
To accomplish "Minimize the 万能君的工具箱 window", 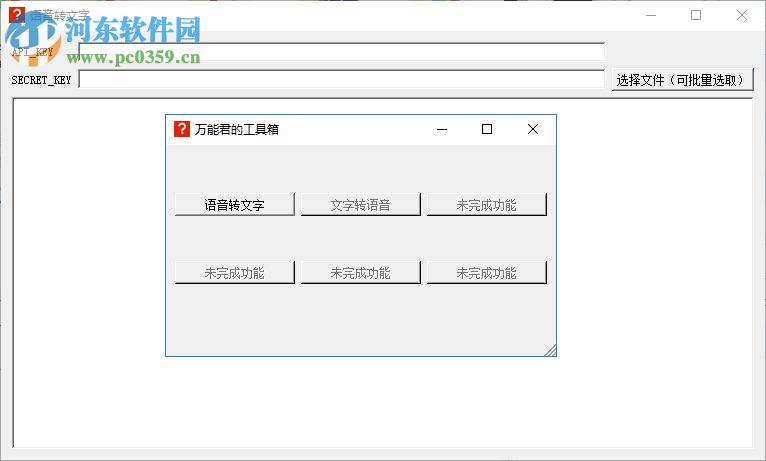I will (442, 129).
